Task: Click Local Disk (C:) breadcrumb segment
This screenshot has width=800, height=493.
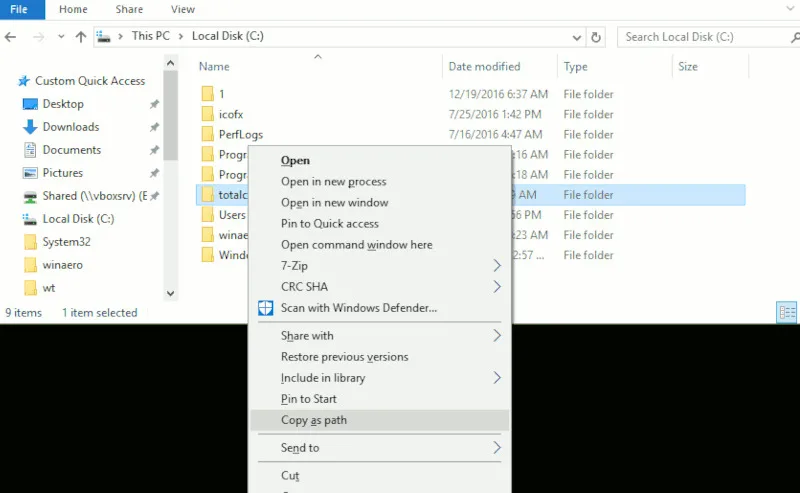Action: click(x=228, y=36)
